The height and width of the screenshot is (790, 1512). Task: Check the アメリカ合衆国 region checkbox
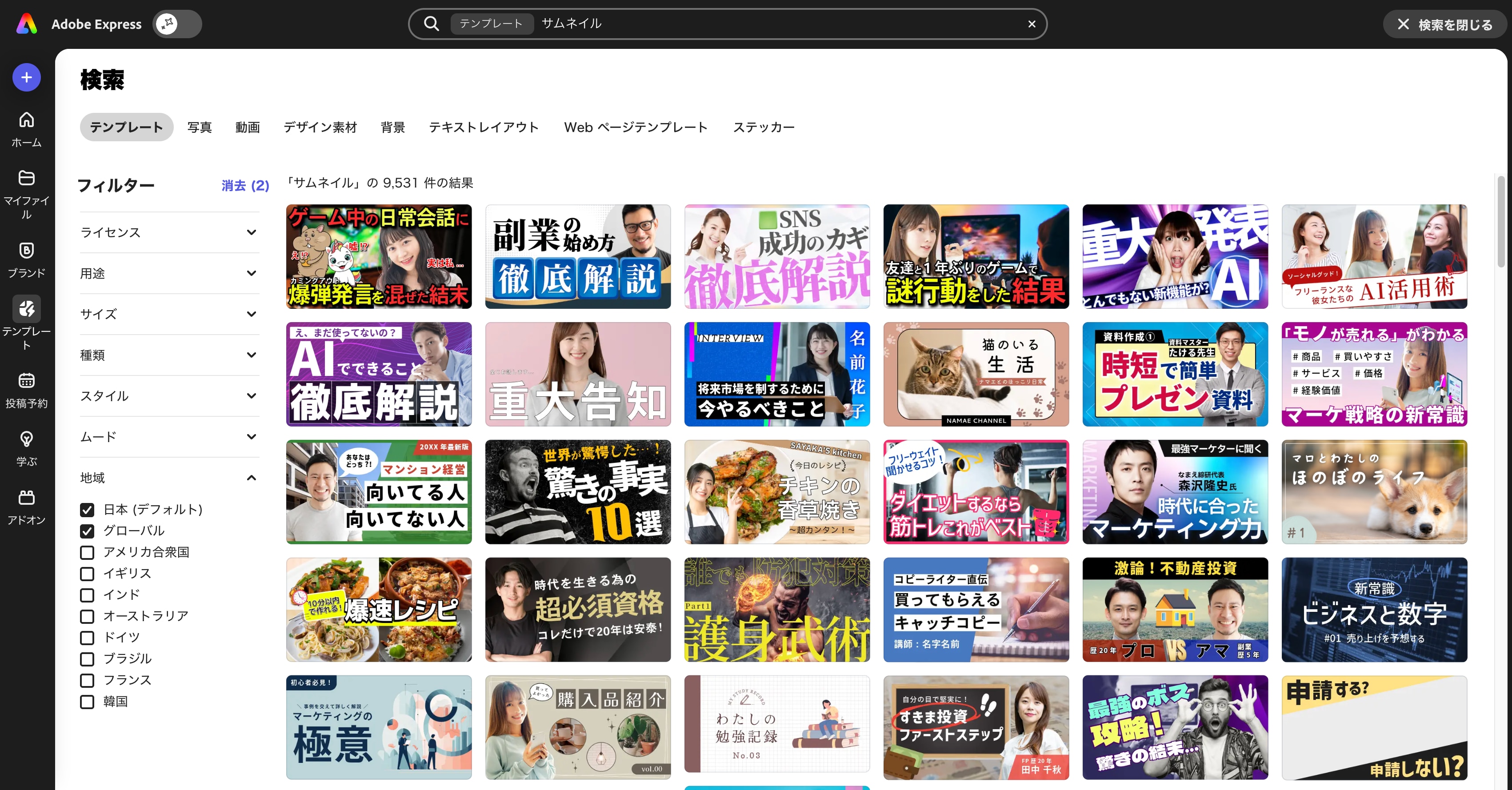pos(87,552)
